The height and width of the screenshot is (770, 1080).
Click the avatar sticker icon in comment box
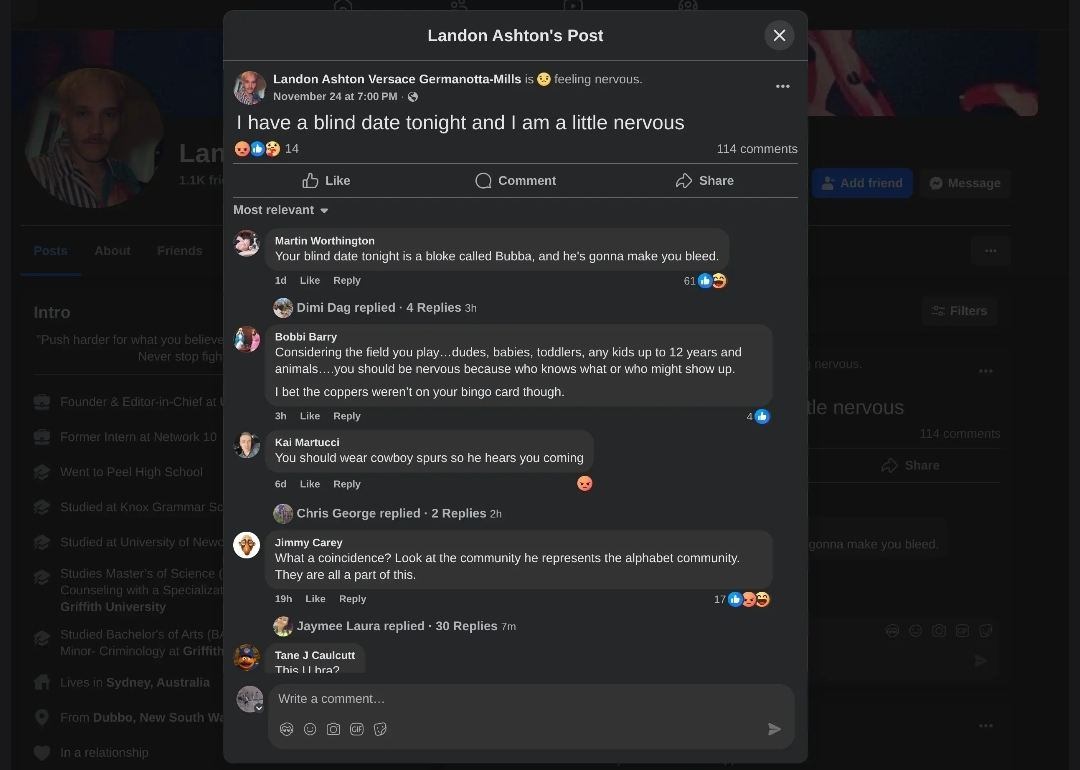(287, 729)
